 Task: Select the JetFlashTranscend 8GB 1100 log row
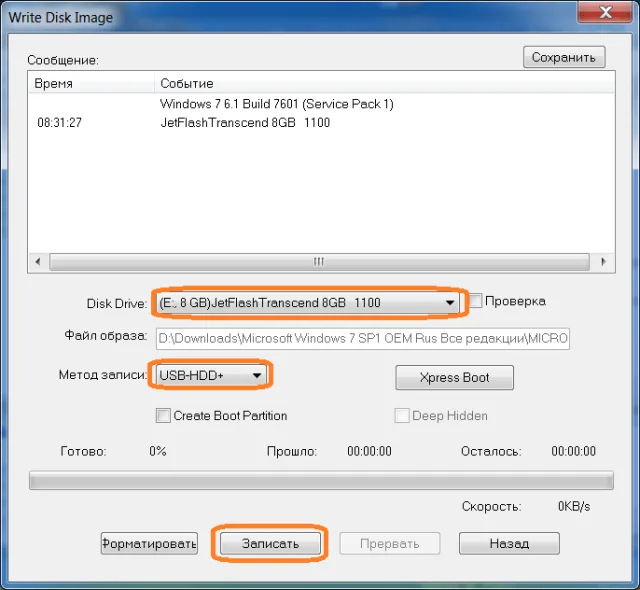click(x=322, y=122)
